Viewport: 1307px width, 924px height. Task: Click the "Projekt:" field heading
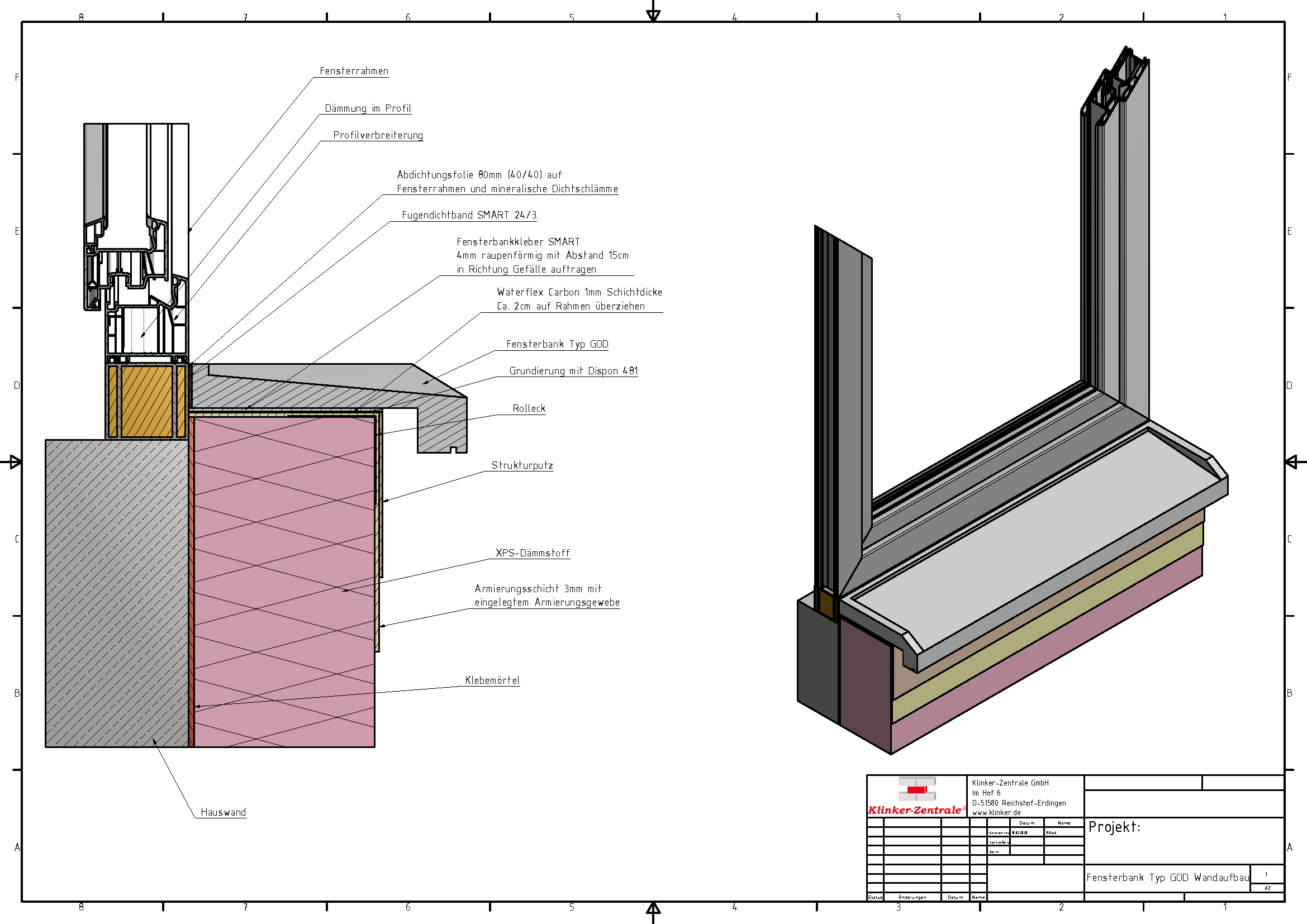(x=1115, y=827)
